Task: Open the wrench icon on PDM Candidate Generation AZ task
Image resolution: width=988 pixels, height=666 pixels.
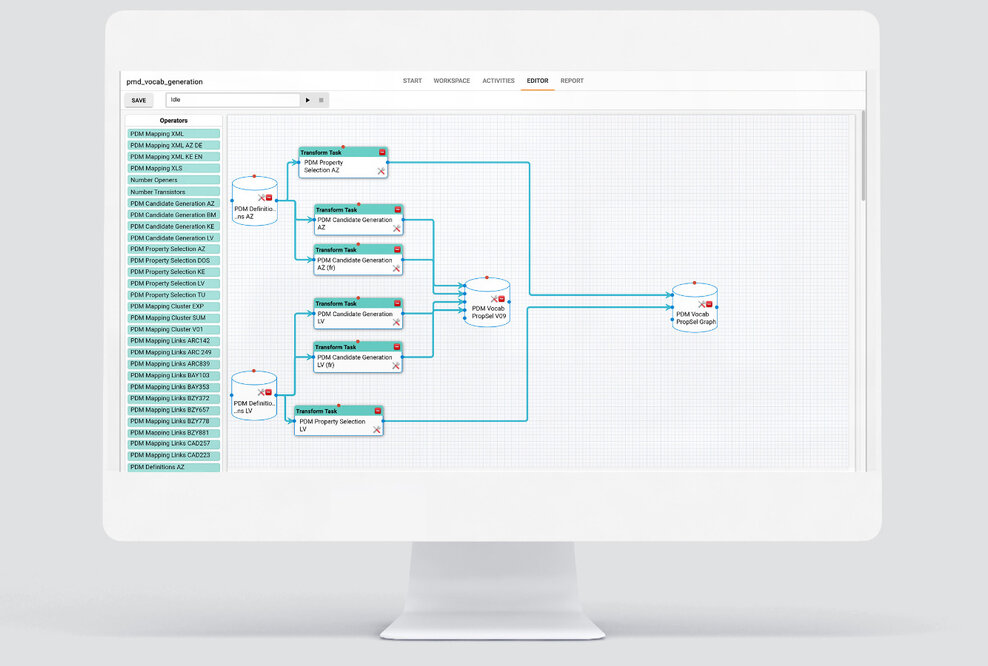Action: coord(397,227)
